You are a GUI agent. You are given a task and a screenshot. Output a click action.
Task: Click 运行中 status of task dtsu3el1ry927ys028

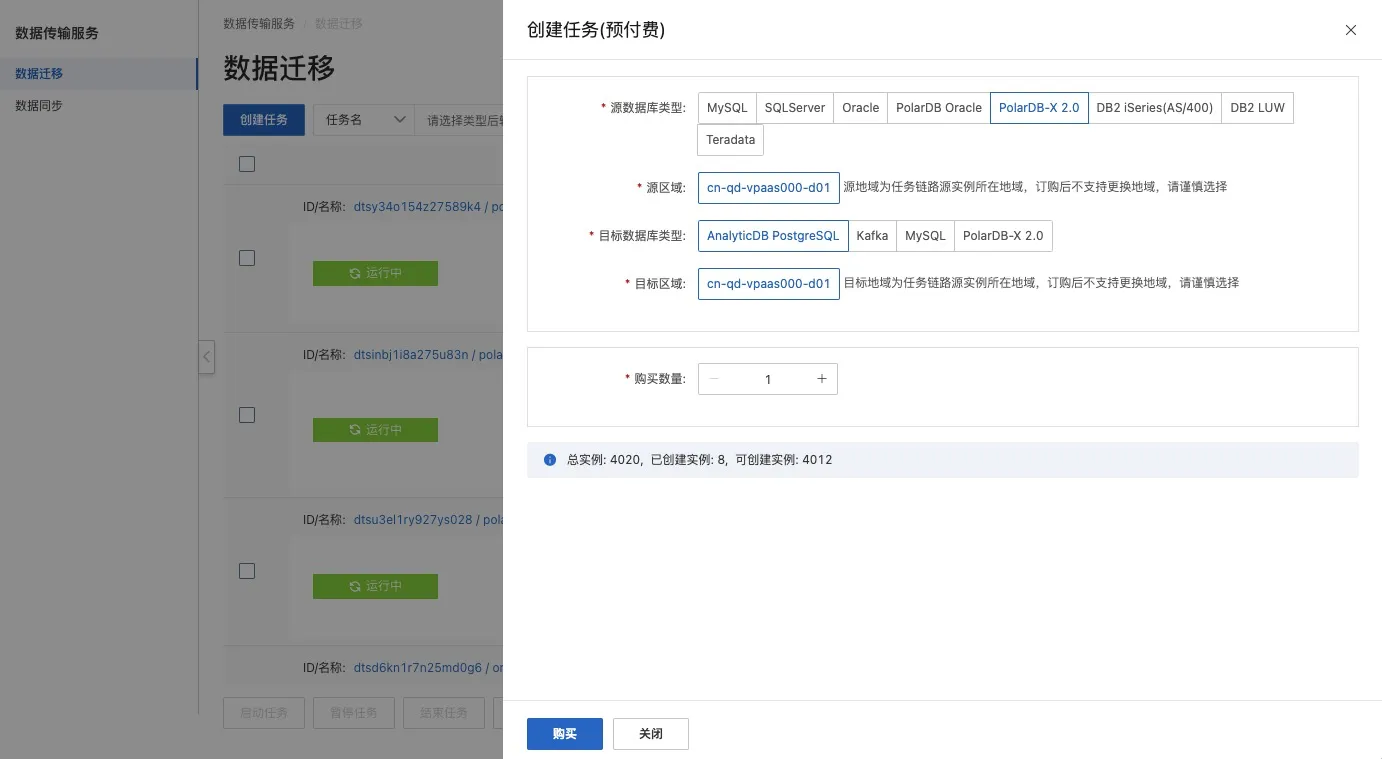(x=375, y=586)
